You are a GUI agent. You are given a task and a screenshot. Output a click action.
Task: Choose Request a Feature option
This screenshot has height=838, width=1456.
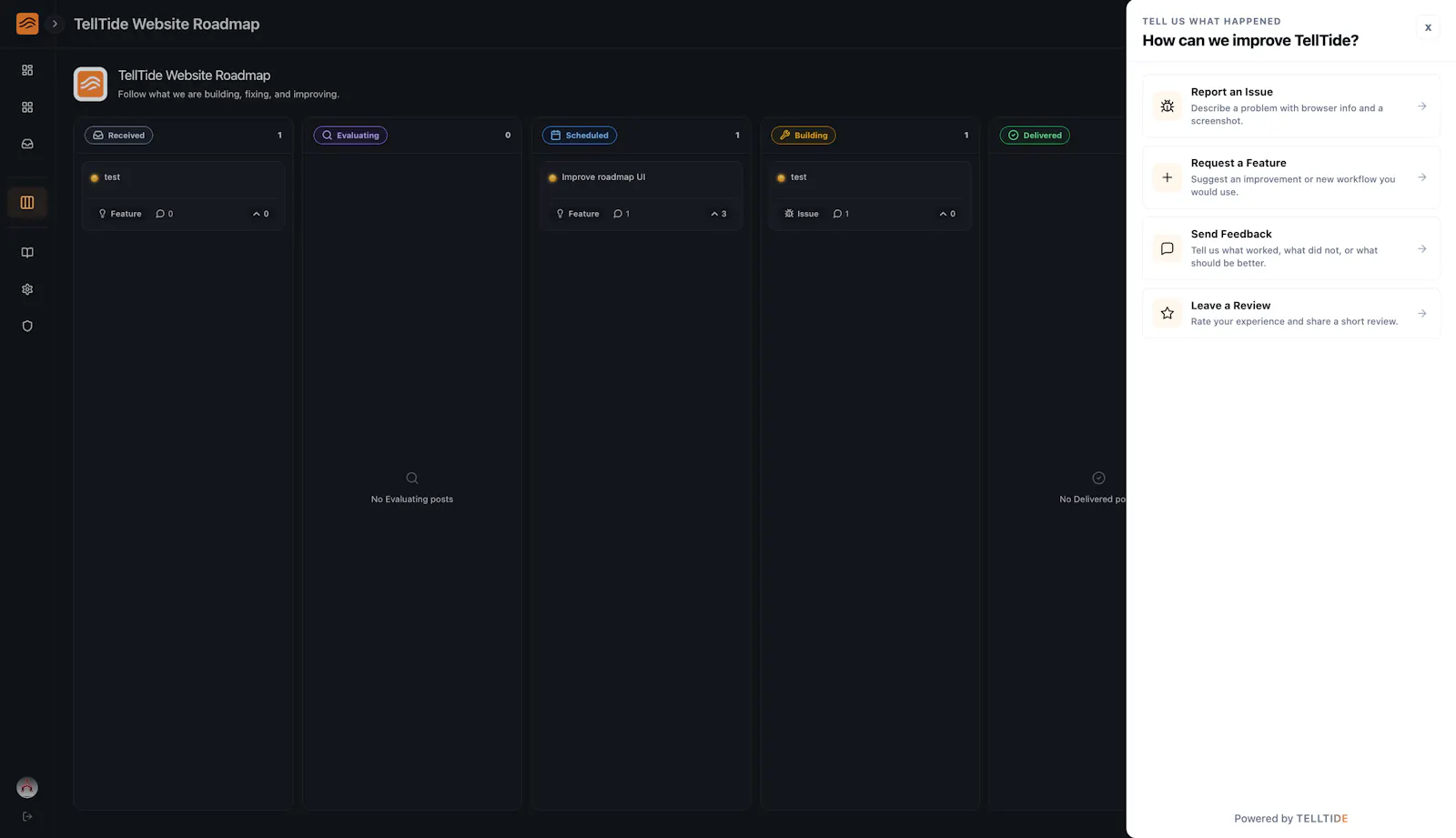point(1290,177)
